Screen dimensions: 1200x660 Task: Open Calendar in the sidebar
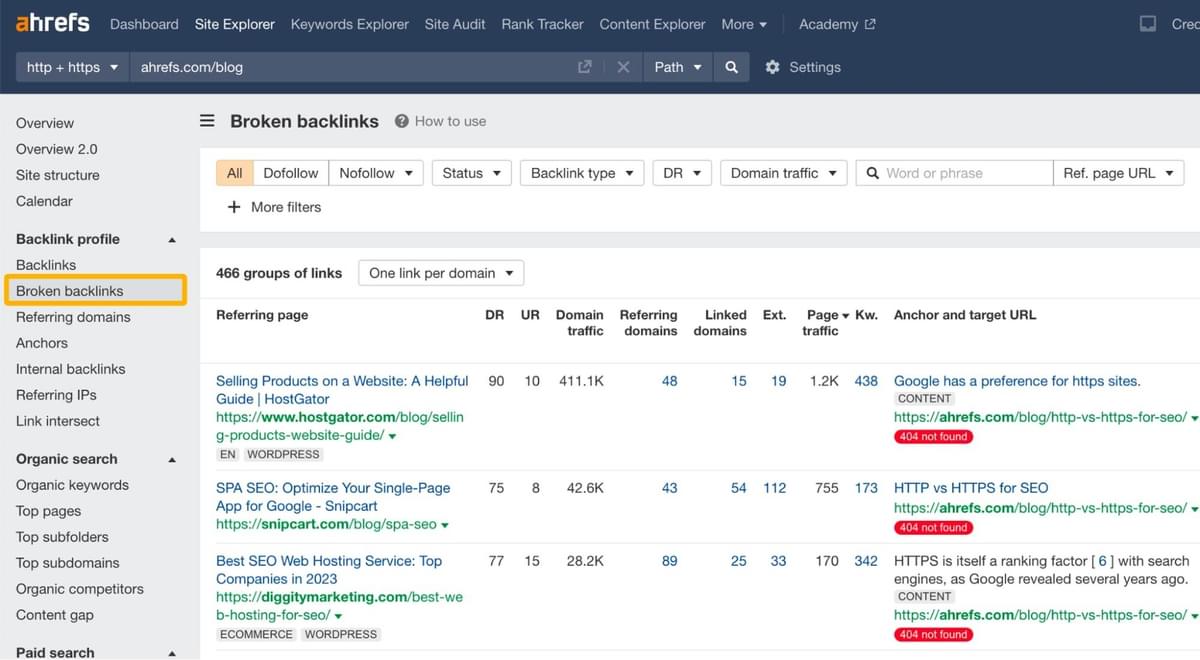point(44,201)
